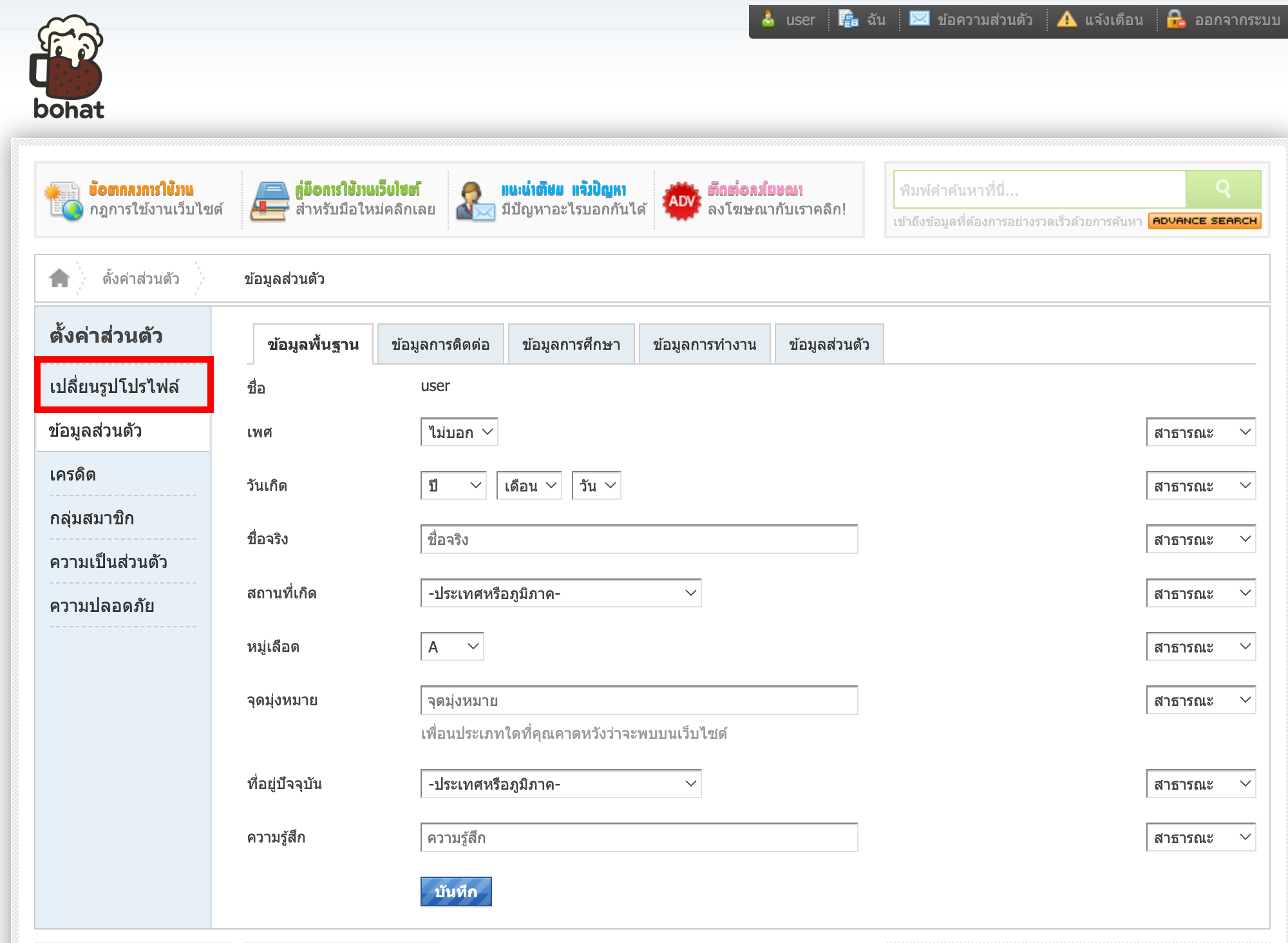Image resolution: width=1288 pixels, height=943 pixels.
Task: Click the ชื่อจริง real name input field
Action: [x=639, y=540]
